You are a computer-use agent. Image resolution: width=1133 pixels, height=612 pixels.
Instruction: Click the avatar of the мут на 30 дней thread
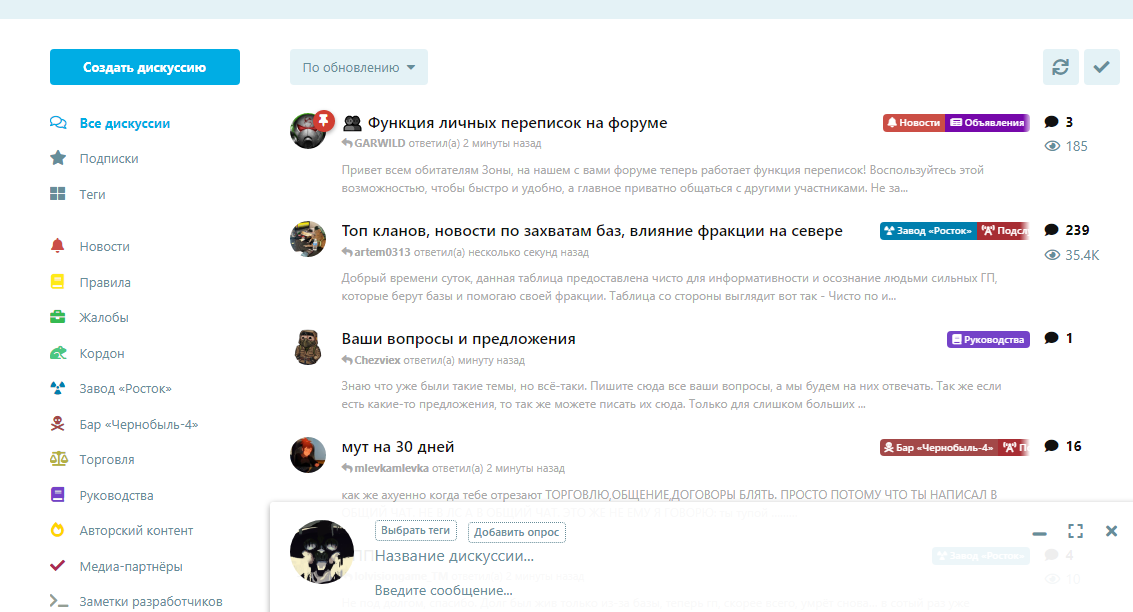pyautogui.click(x=308, y=454)
